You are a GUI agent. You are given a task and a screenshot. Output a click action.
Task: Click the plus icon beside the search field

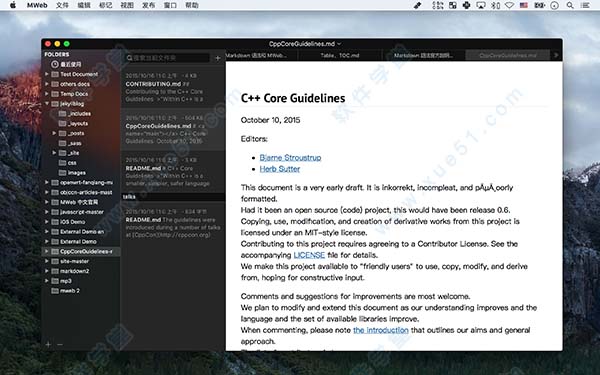[217, 58]
